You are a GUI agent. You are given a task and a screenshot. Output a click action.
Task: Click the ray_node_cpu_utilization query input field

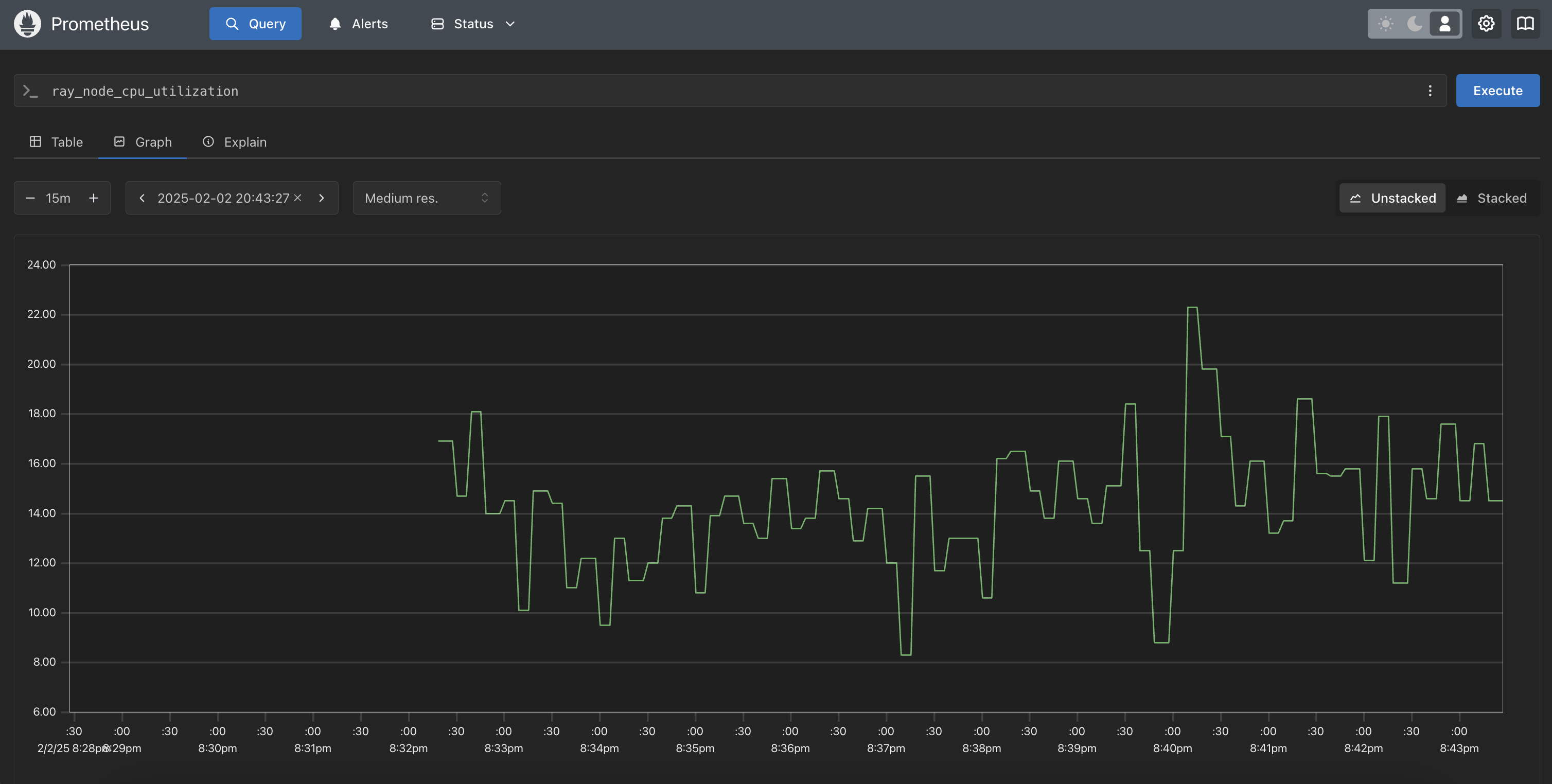coord(723,91)
